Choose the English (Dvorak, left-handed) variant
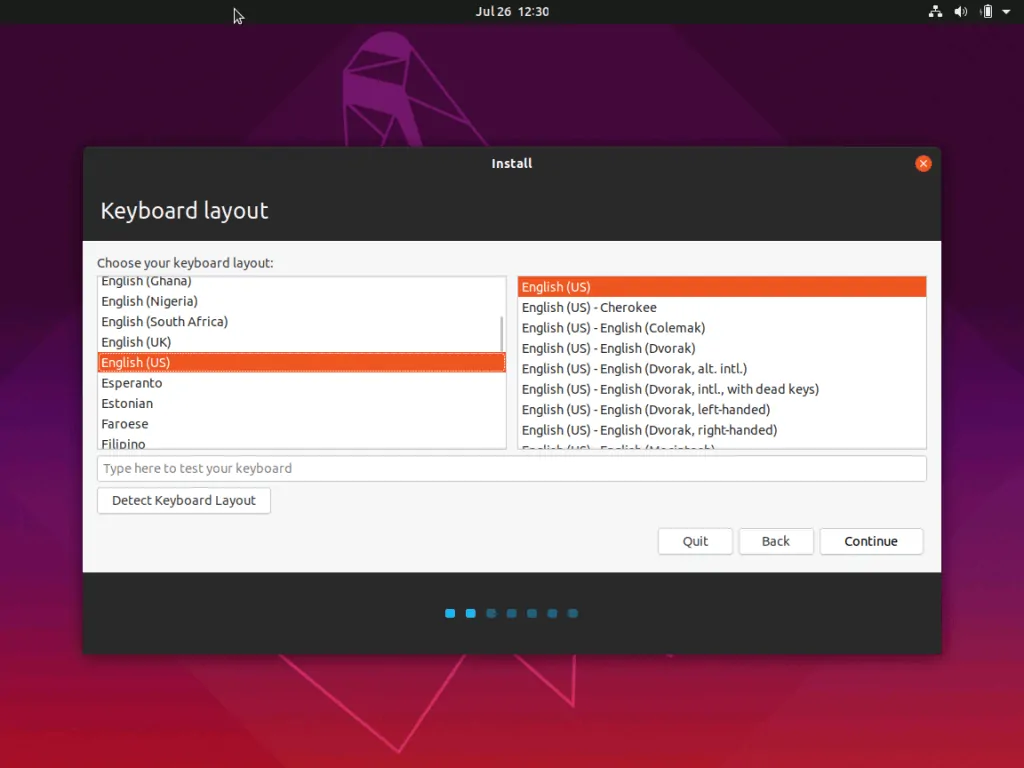 (x=645, y=410)
